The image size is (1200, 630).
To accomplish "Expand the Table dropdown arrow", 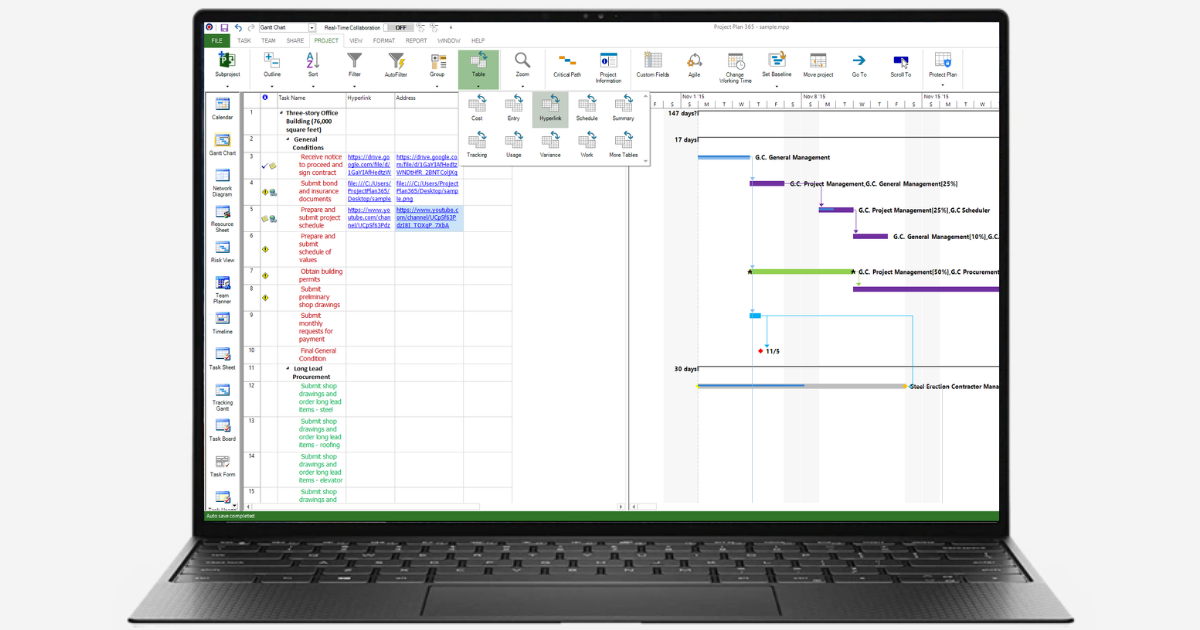I will point(478,86).
